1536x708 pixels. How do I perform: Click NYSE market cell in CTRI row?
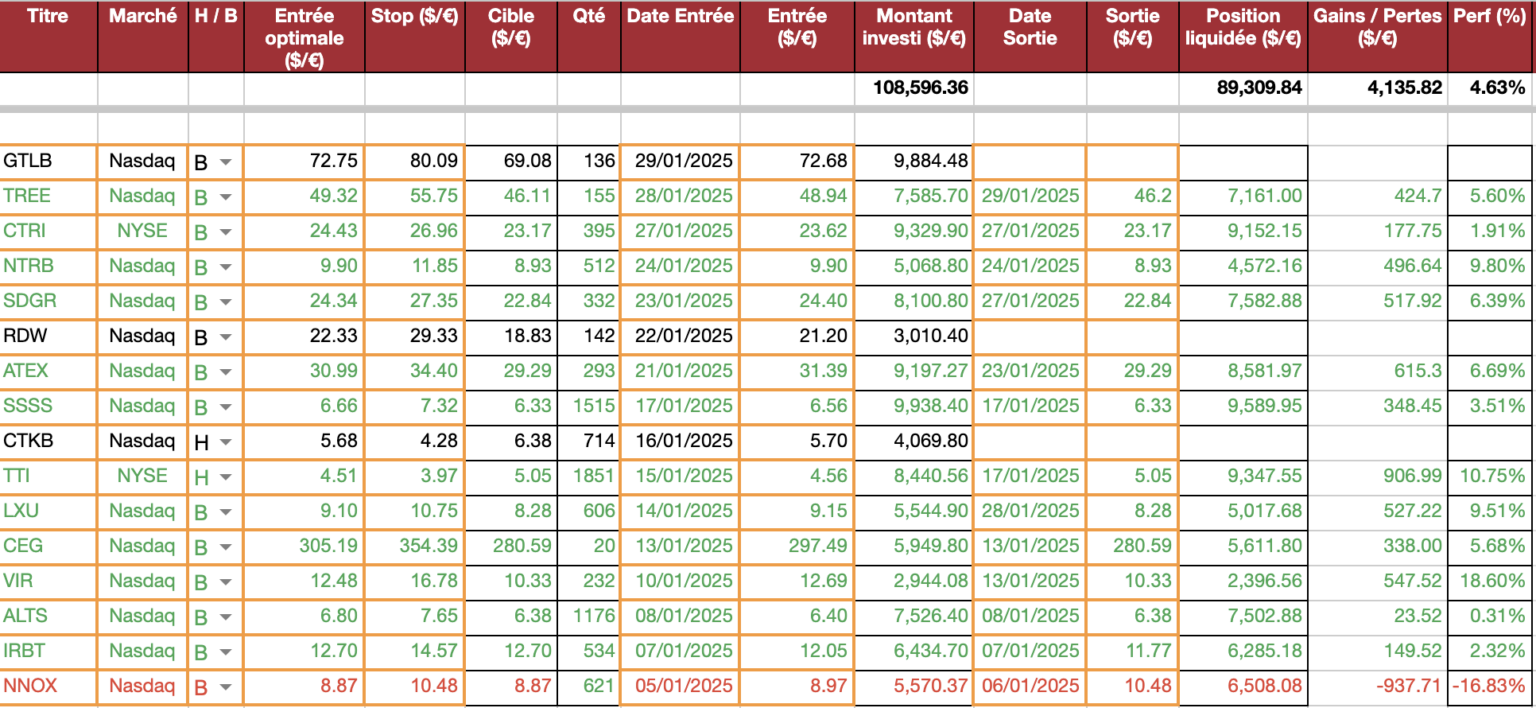coord(143,231)
